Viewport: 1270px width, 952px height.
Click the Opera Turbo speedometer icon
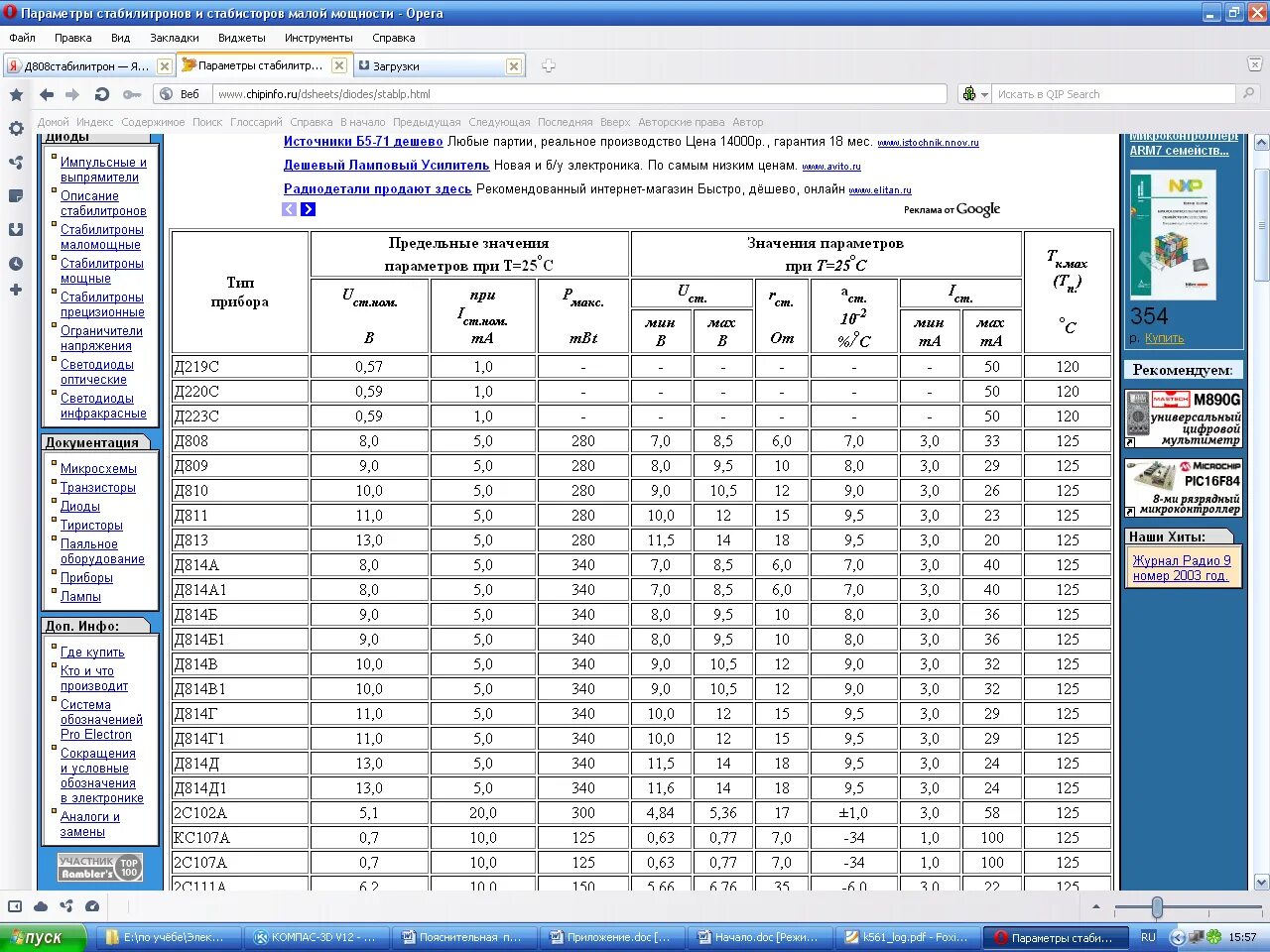tap(92, 905)
